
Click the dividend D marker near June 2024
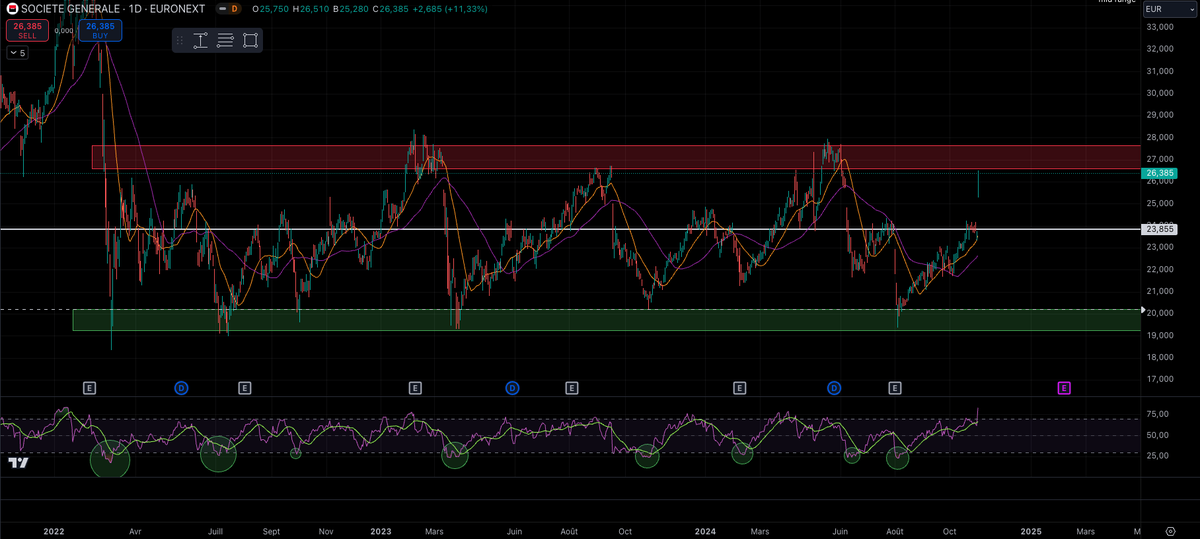pyautogui.click(x=833, y=387)
